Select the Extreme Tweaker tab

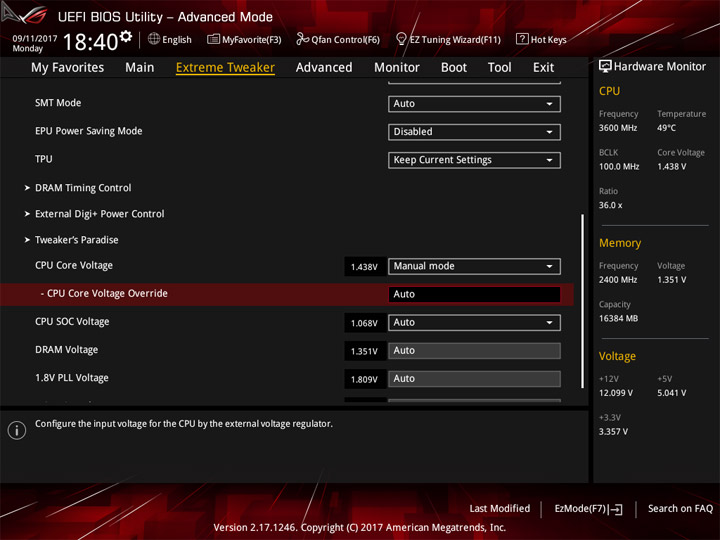tap(225, 68)
